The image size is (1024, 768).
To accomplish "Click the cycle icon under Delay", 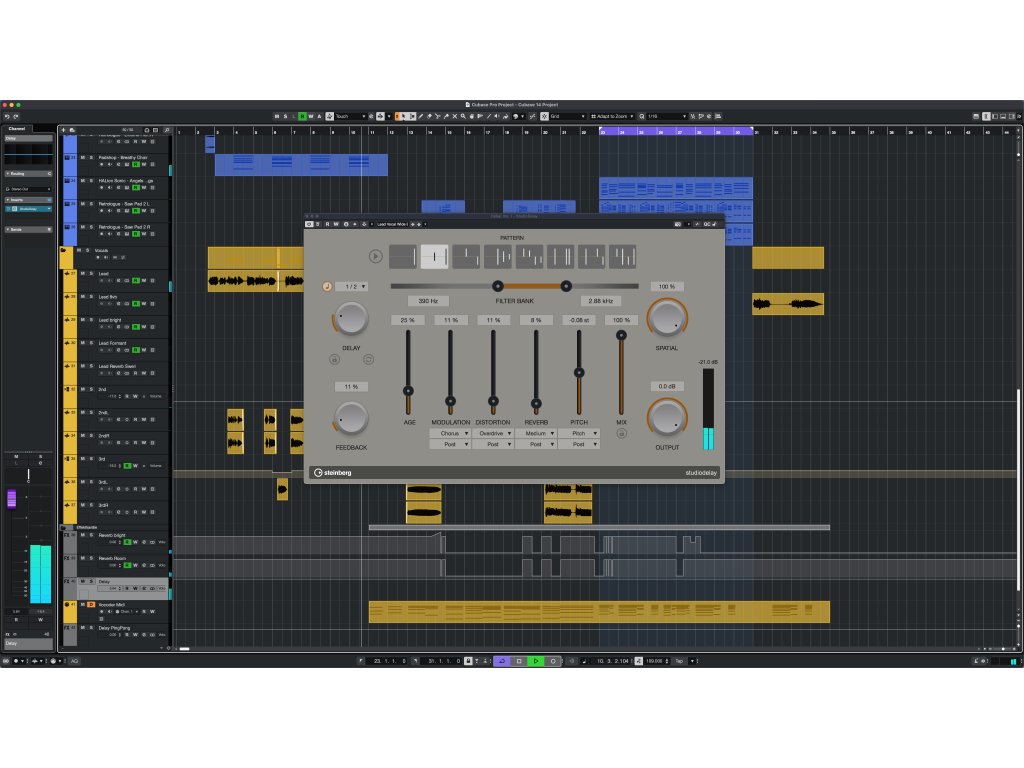I will 368,359.
